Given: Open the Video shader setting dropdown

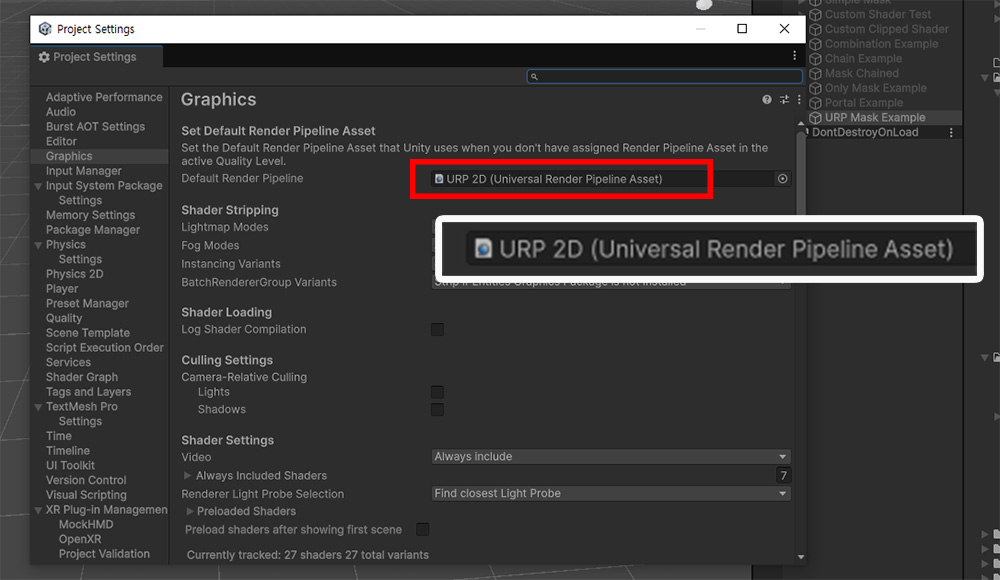Looking at the screenshot, I should coord(611,457).
